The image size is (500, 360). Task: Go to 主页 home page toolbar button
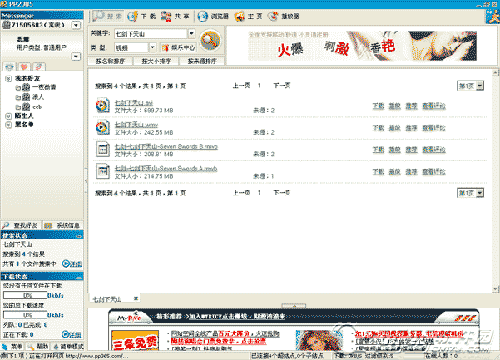[x=249, y=16]
